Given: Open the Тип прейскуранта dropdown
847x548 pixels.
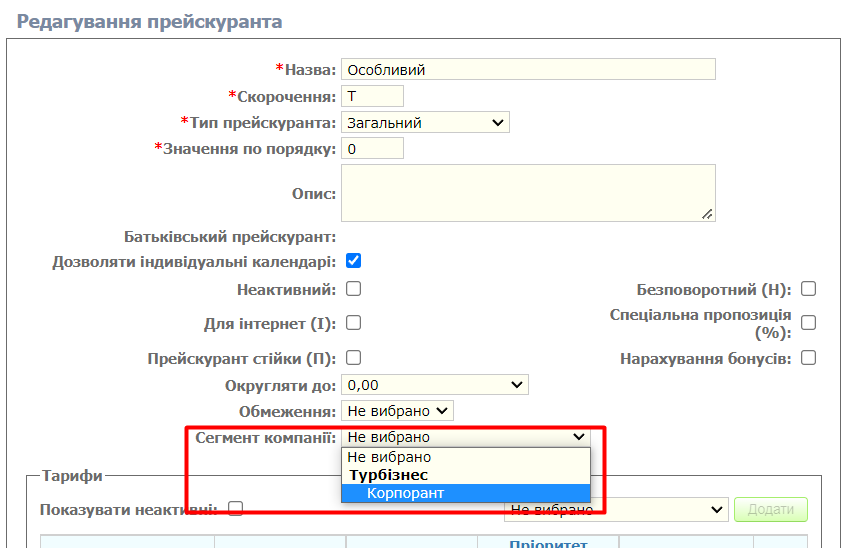Looking at the screenshot, I should pyautogui.click(x=425, y=123).
